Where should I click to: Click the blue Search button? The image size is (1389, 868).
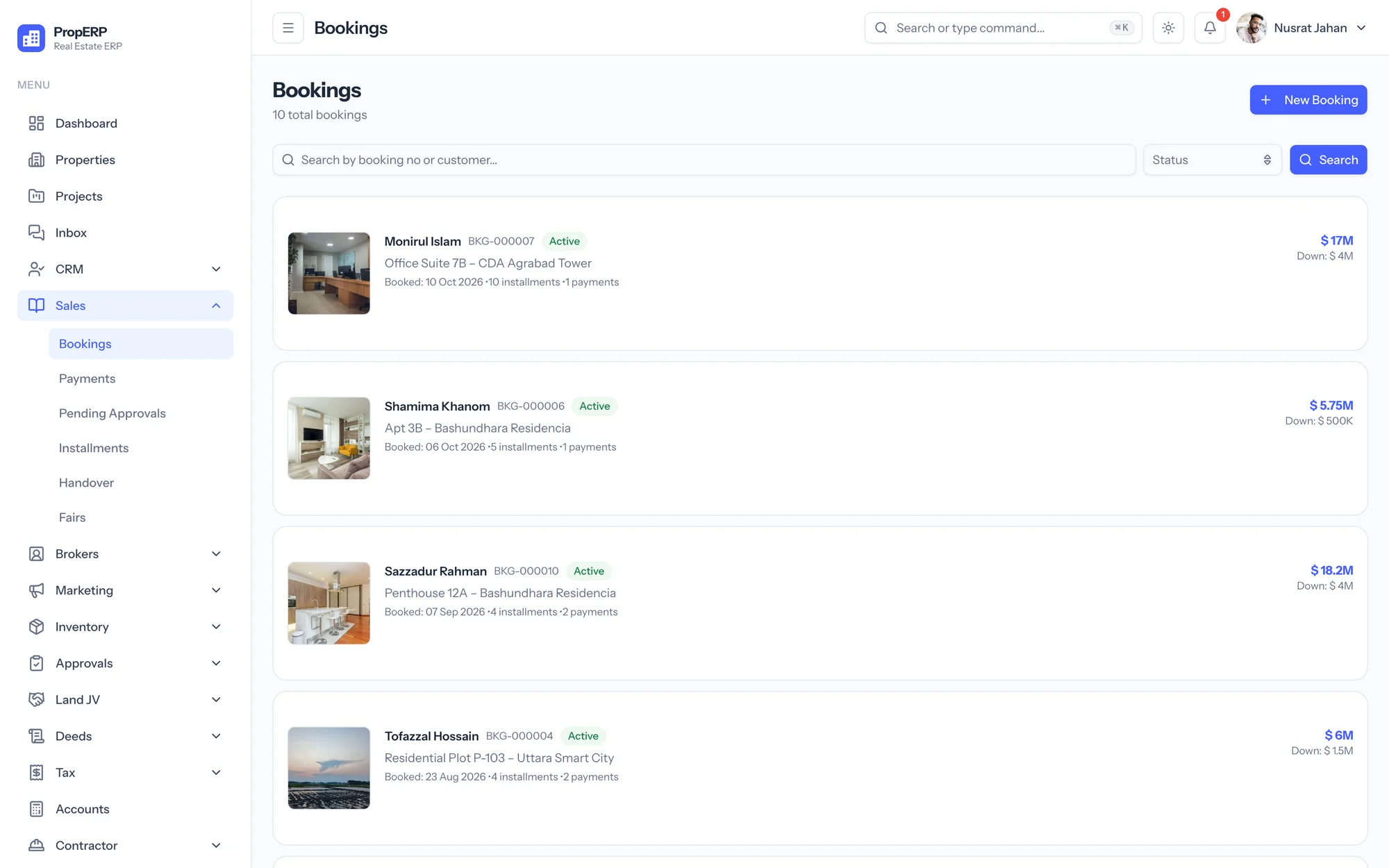pos(1329,160)
